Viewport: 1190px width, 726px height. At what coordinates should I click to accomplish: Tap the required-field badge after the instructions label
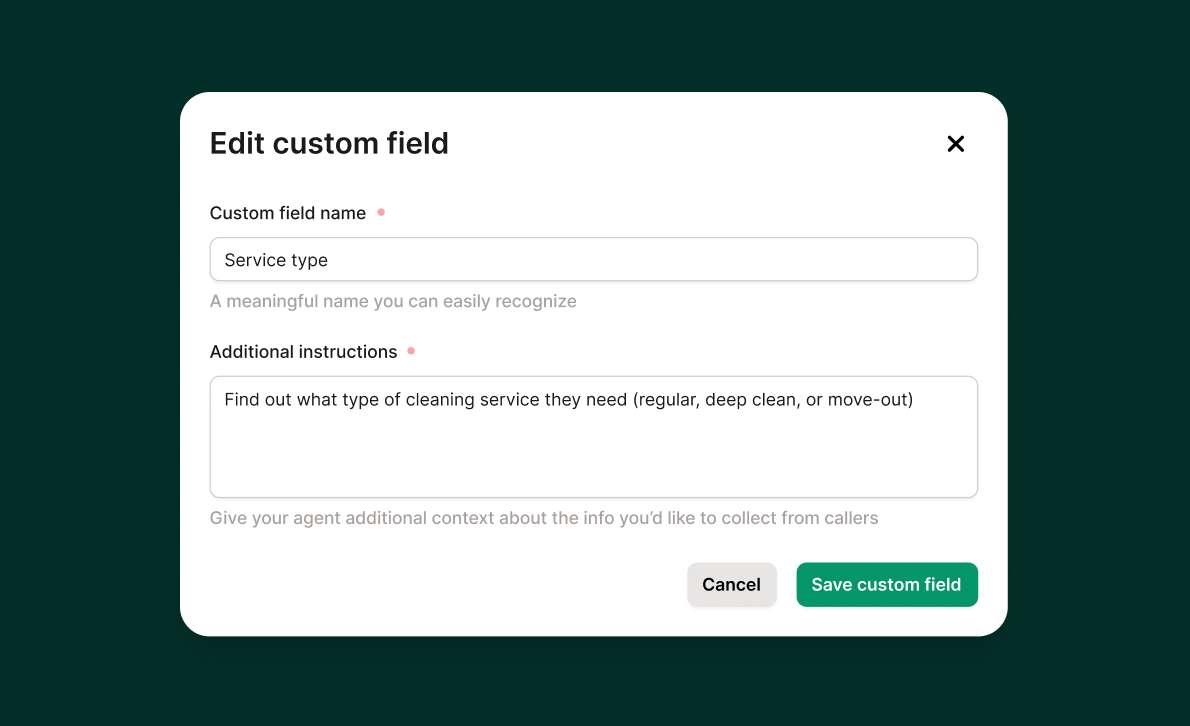click(411, 351)
